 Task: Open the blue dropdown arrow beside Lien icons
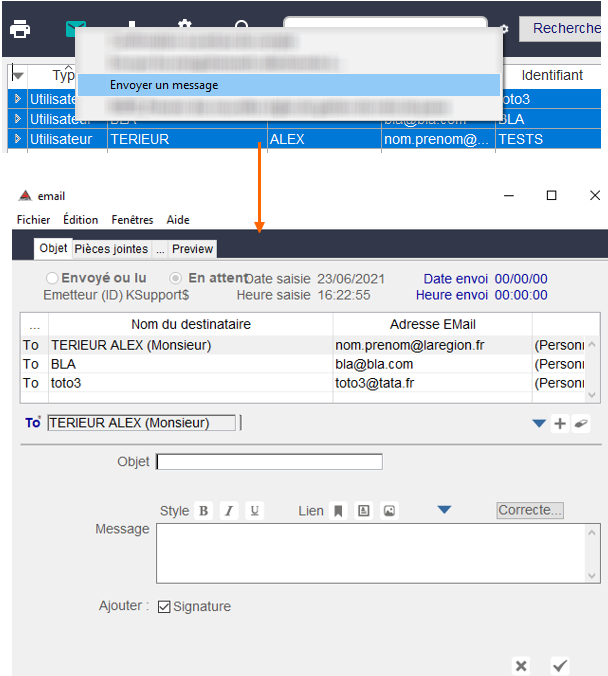click(x=444, y=510)
